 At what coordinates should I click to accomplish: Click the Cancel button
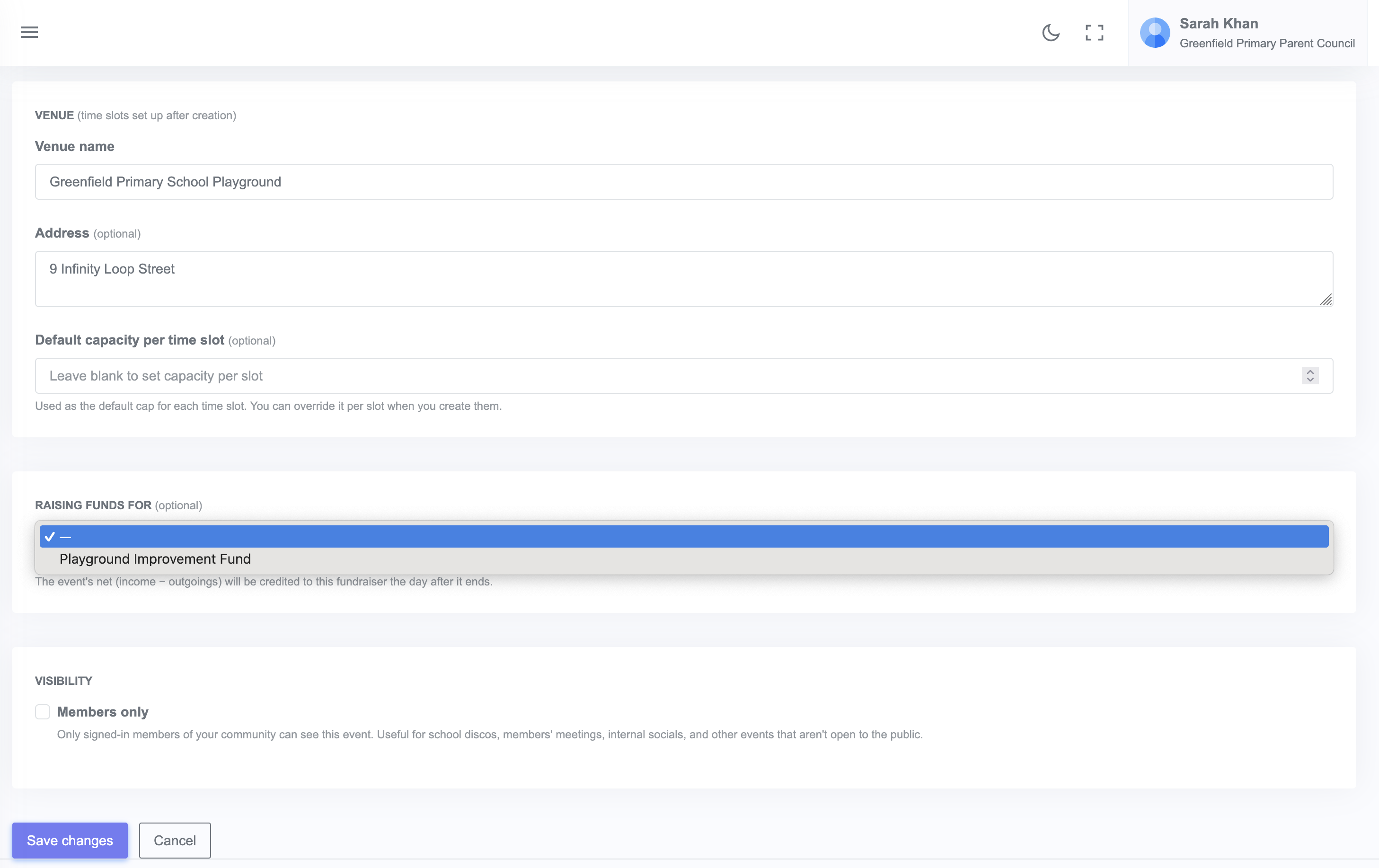175,840
